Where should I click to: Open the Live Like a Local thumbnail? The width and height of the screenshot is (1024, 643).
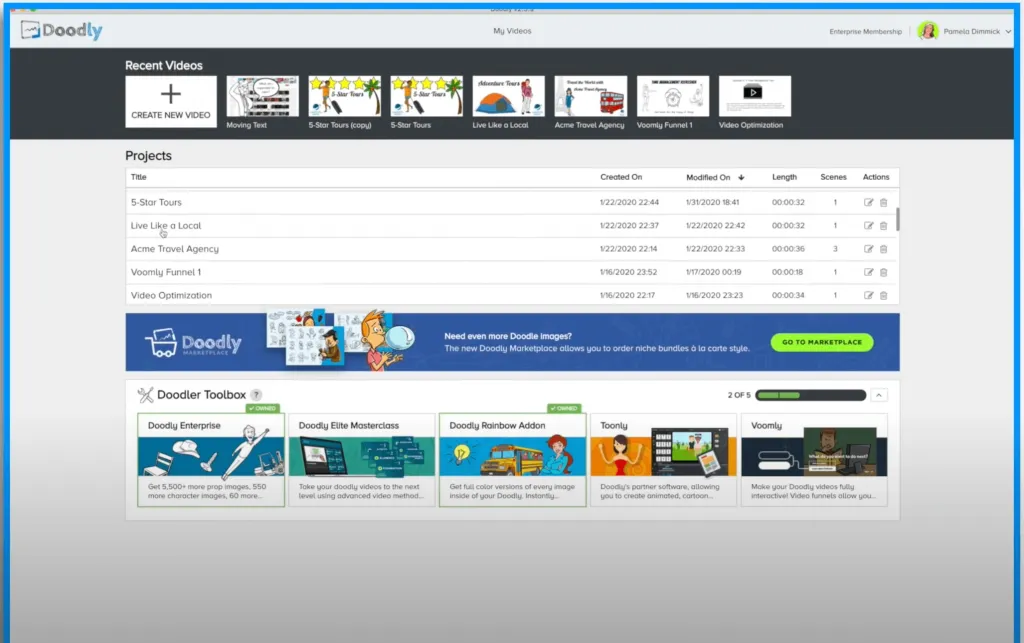pos(509,96)
